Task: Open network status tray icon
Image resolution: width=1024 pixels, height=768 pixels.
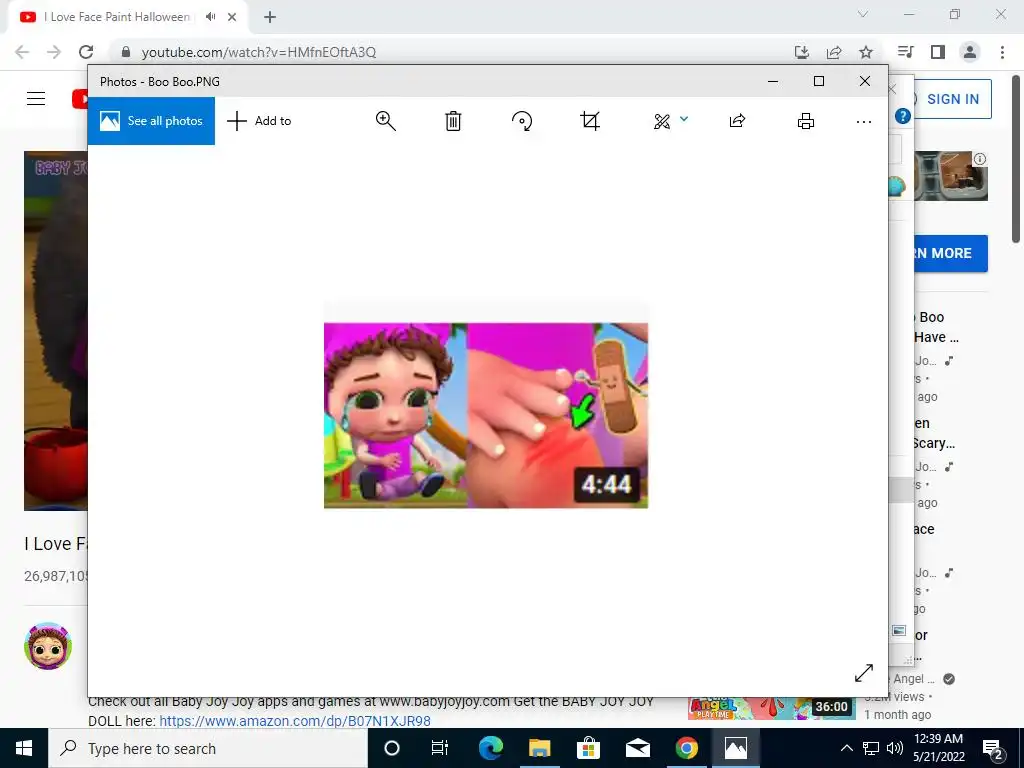Action: pyautogui.click(x=871, y=748)
